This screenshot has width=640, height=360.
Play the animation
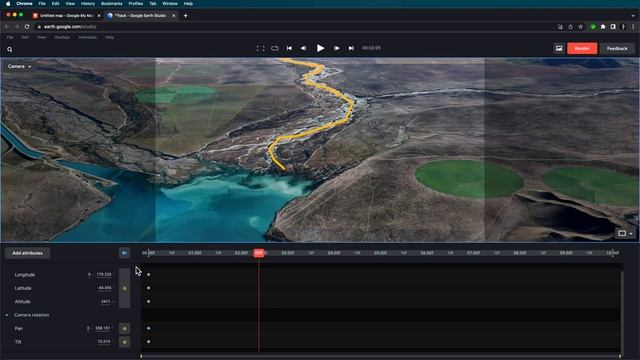[320, 48]
